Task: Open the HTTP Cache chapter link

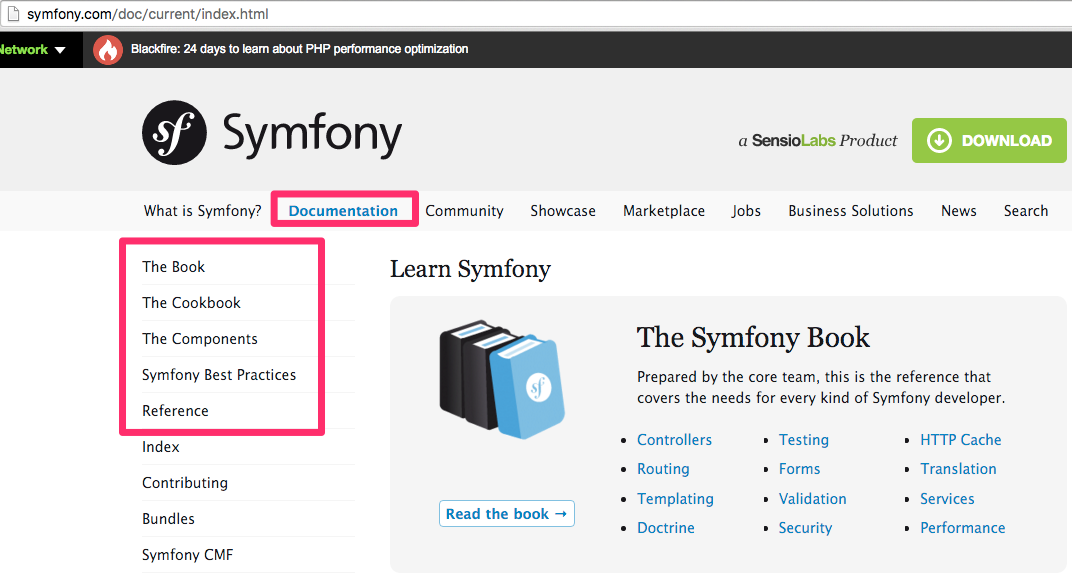Action: [960, 440]
